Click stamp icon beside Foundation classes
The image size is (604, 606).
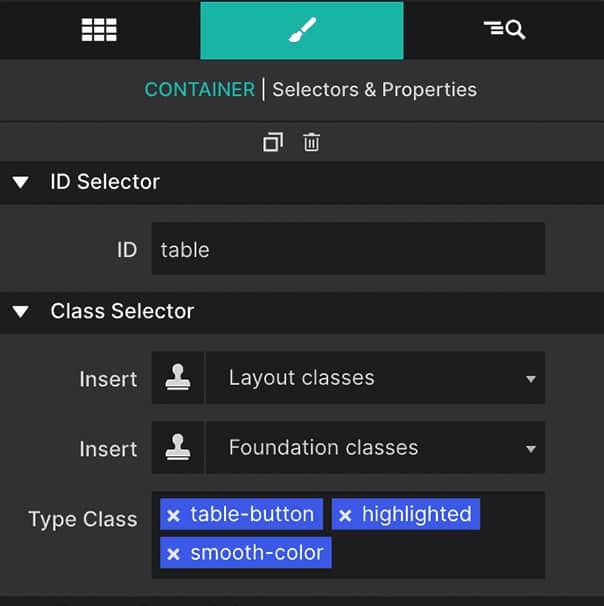click(178, 448)
